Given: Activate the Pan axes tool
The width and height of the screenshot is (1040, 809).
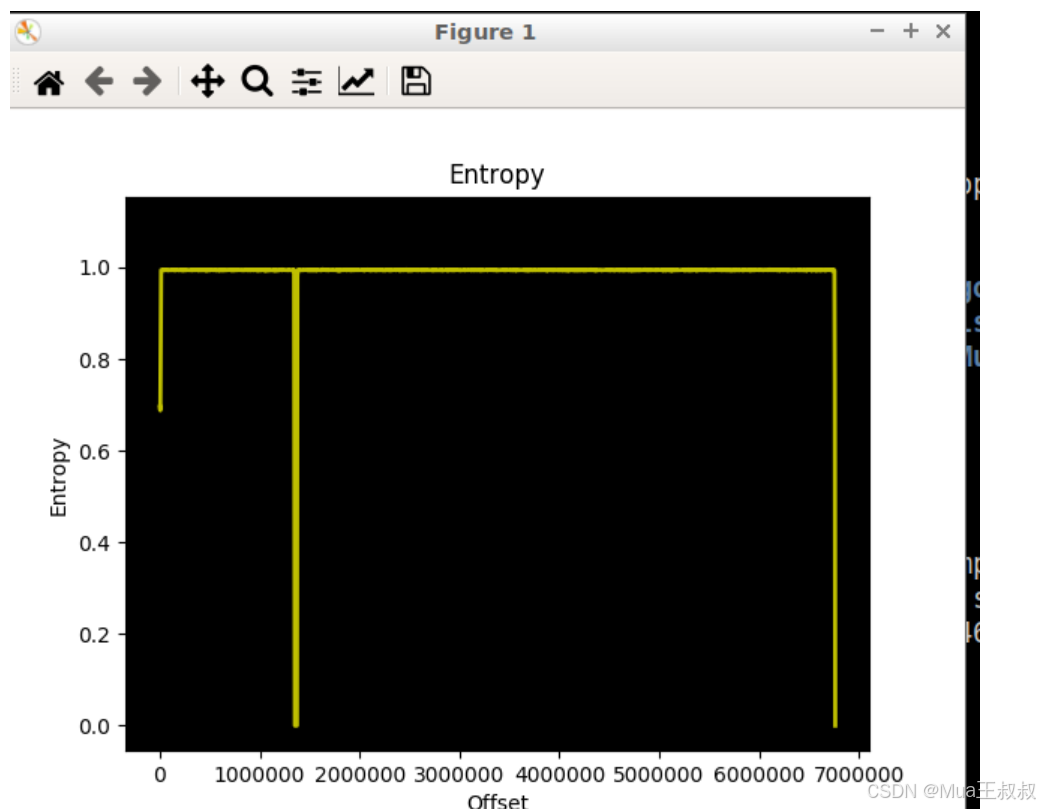Looking at the screenshot, I should click(208, 82).
